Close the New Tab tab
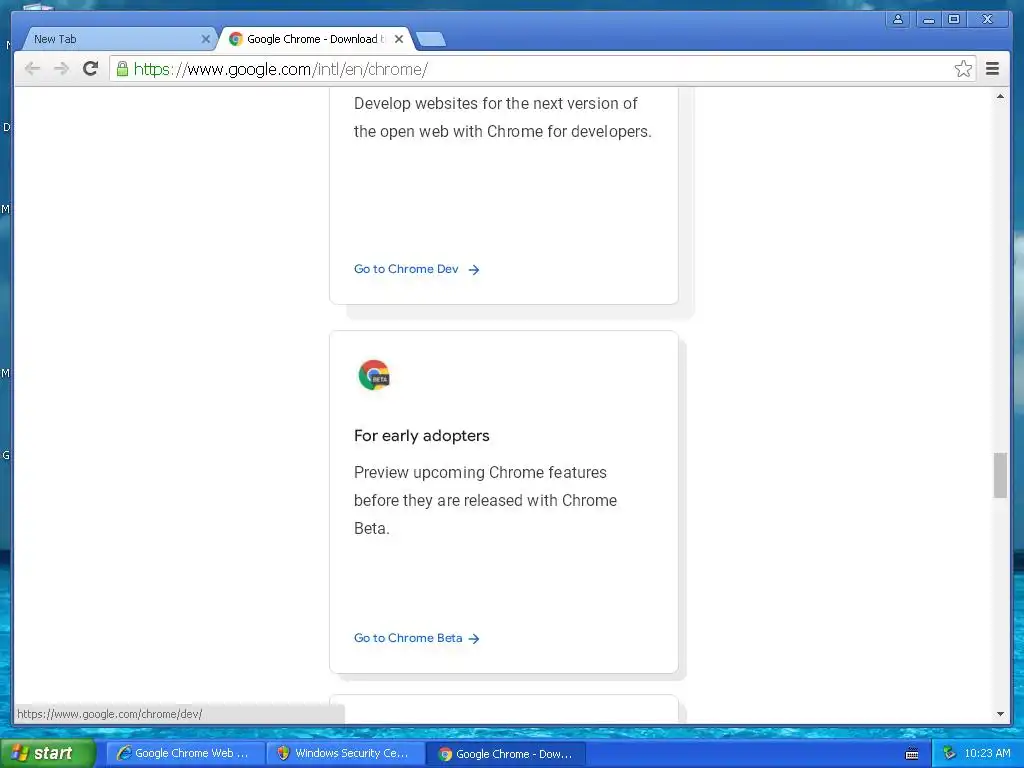Viewport: 1024px width, 768px height. (206, 39)
